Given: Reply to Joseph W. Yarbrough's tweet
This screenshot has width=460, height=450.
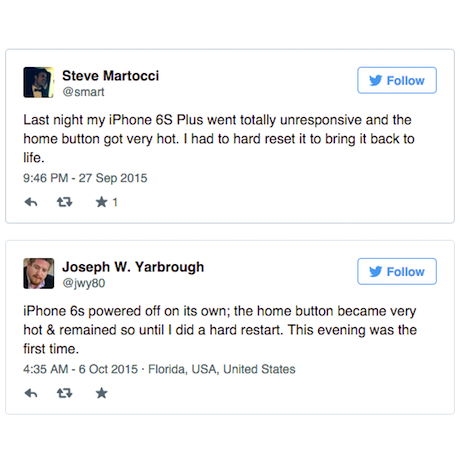Looking at the screenshot, I should [31, 393].
